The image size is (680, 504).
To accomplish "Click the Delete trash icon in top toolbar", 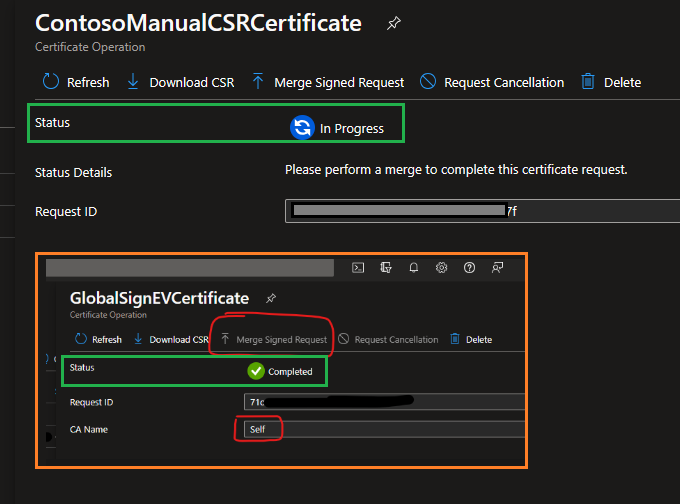I will (x=588, y=81).
